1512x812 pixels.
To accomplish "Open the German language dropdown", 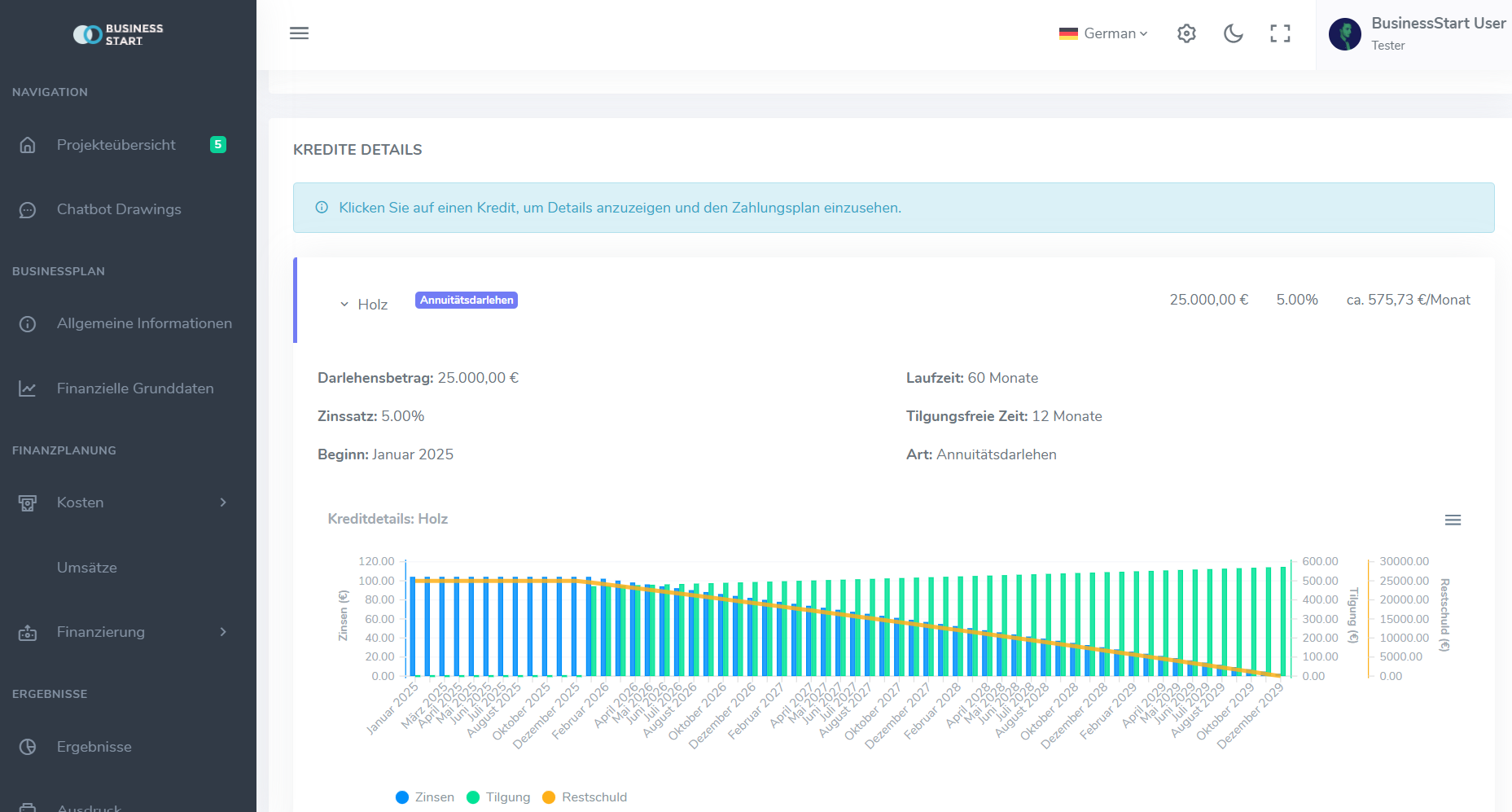I will click(x=1103, y=33).
